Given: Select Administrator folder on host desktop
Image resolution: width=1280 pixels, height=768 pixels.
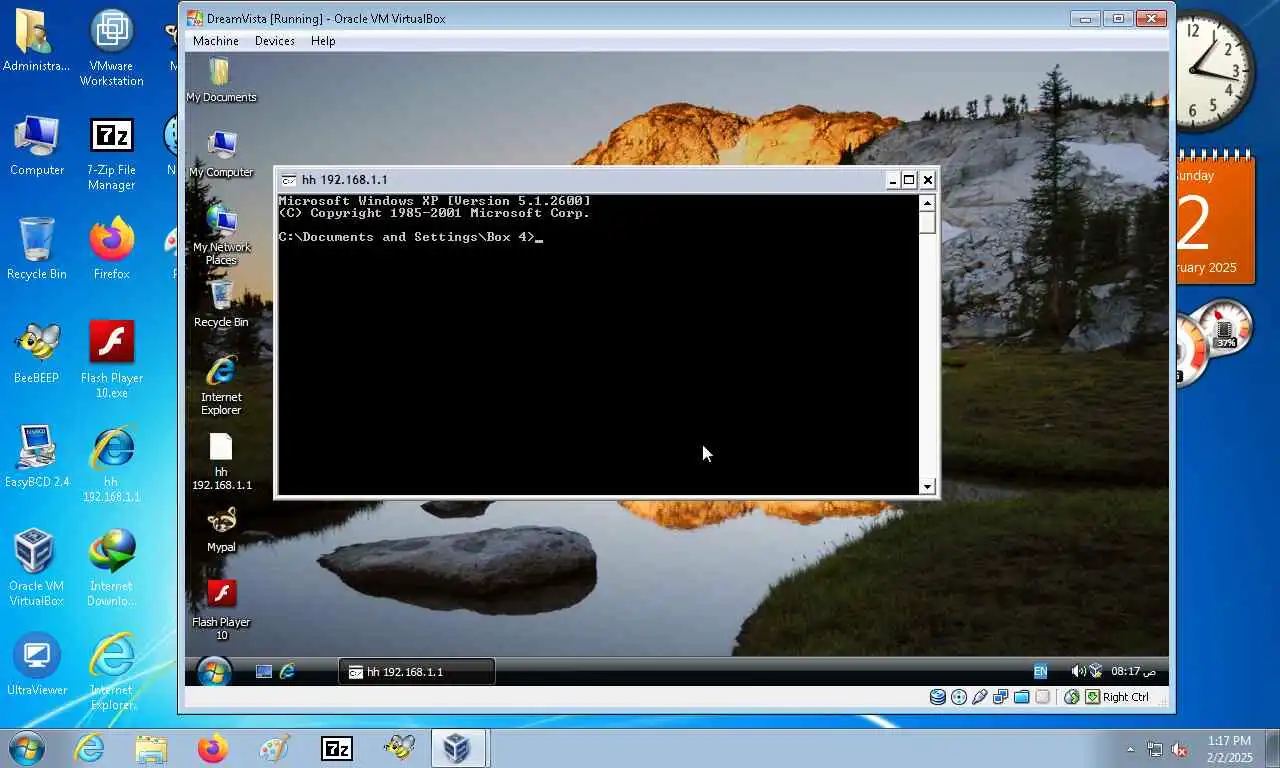Looking at the screenshot, I should 37,42.
